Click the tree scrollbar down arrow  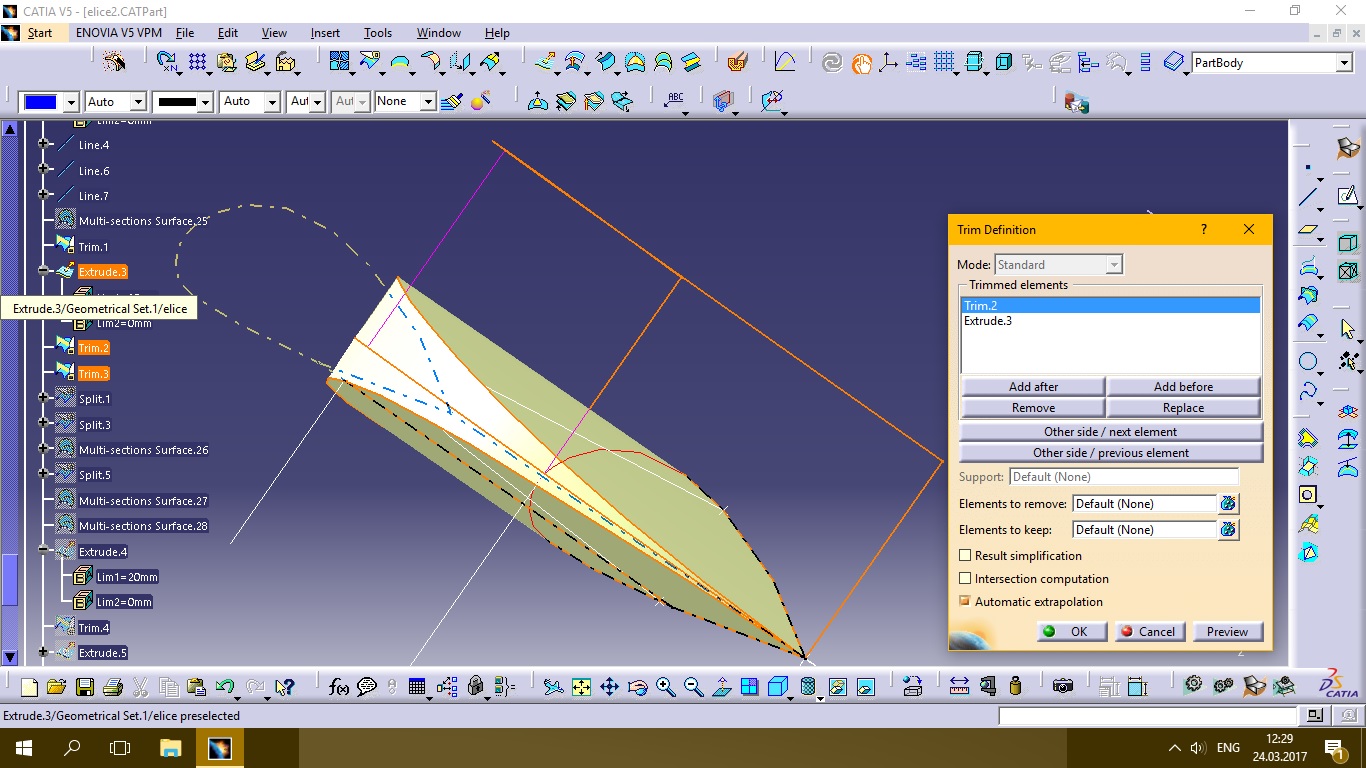click(10, 657)
